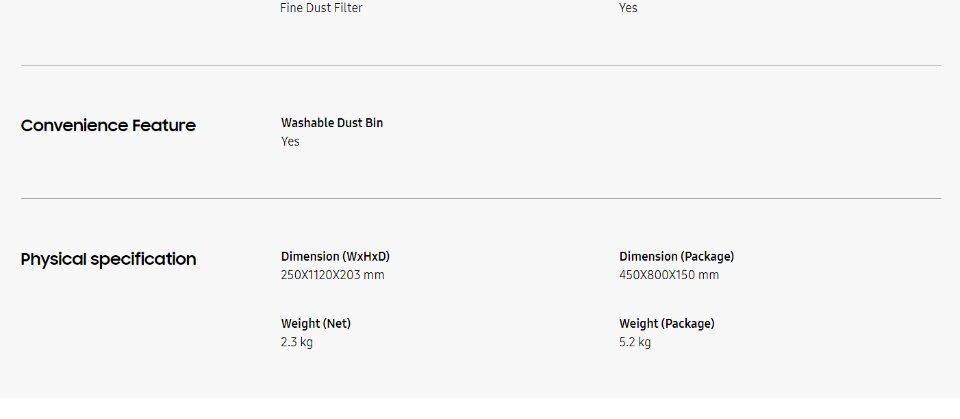Click the Physical specification heading
The width and height of the screenshot is (960, 419).
(x=108, y=259)
